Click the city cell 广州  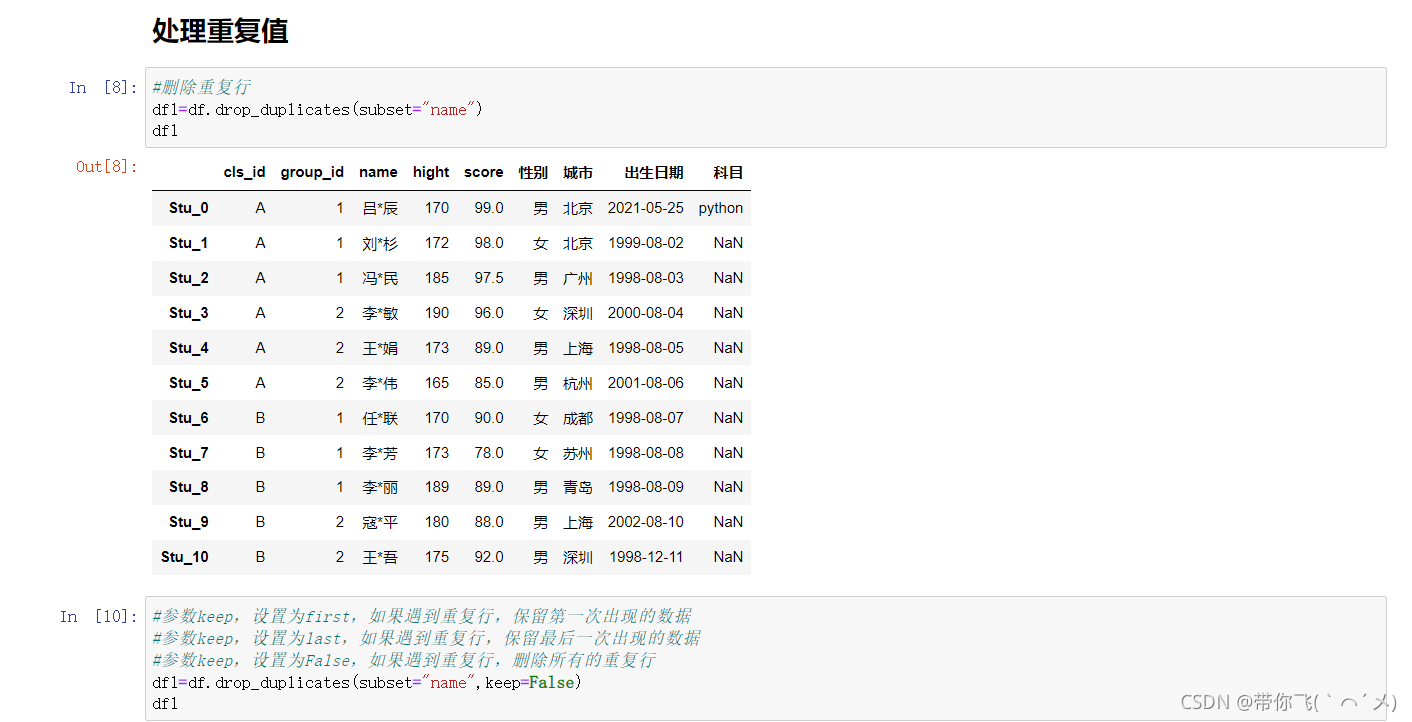[578, 278]
